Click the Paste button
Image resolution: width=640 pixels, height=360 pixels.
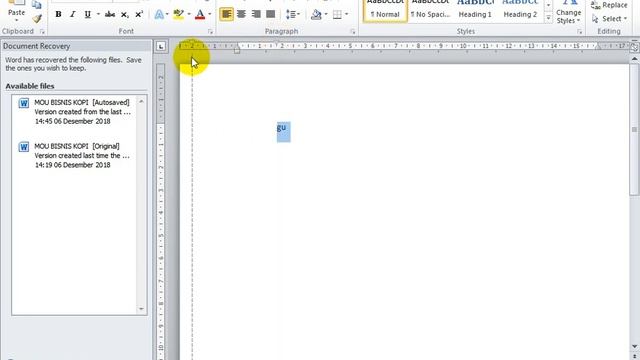(x=16, y=10)
